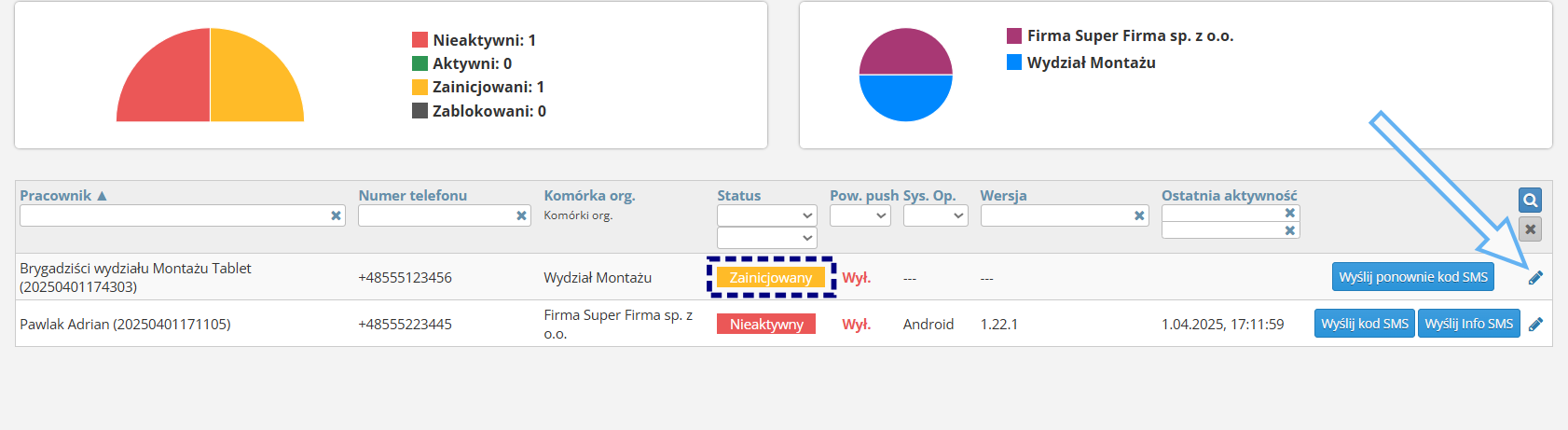Clear the Pracownik filter field
The image size is (1568, 430).
click(x=336, y=215)
